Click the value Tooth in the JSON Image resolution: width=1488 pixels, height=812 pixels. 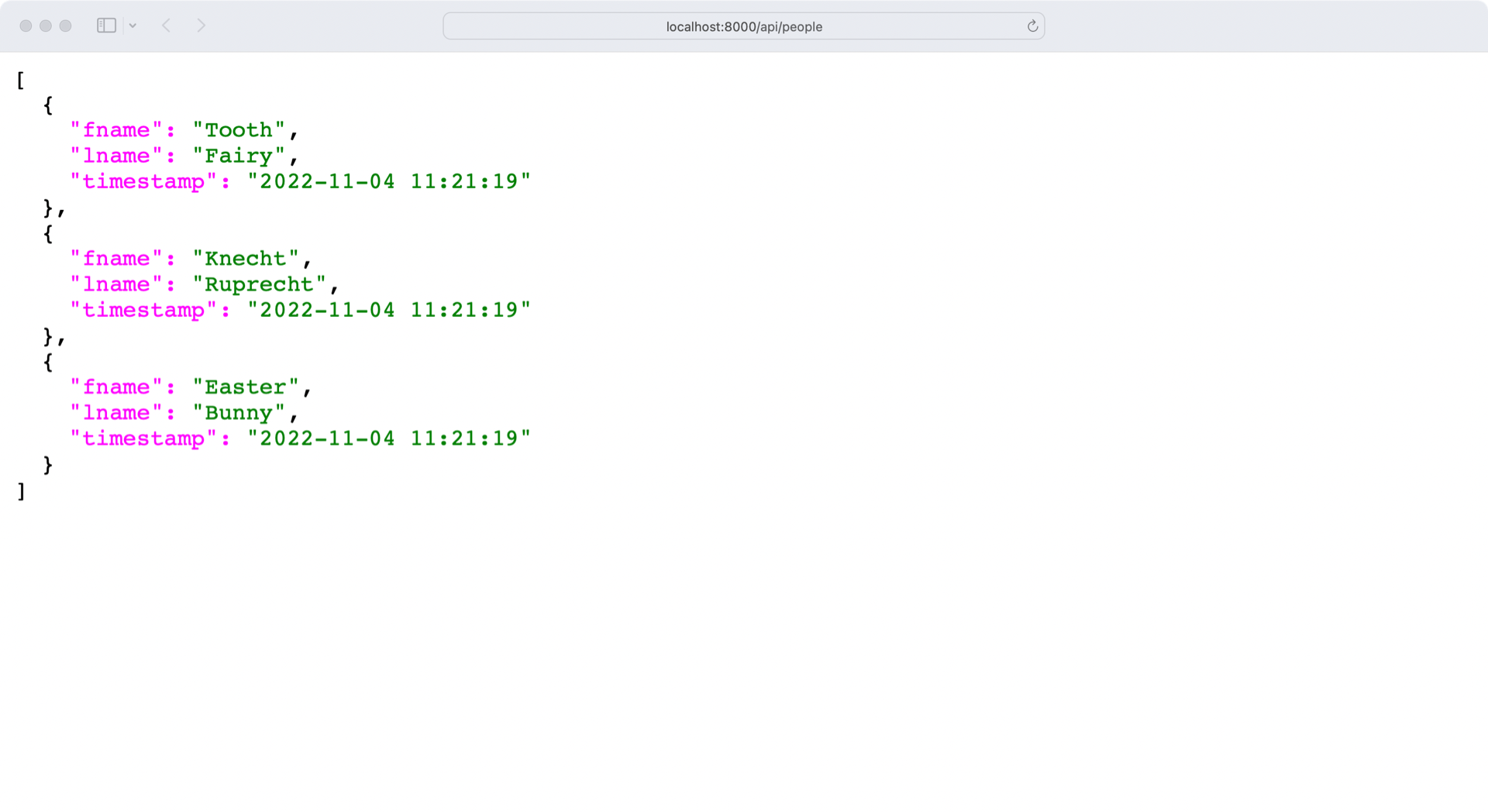(241, 129)
